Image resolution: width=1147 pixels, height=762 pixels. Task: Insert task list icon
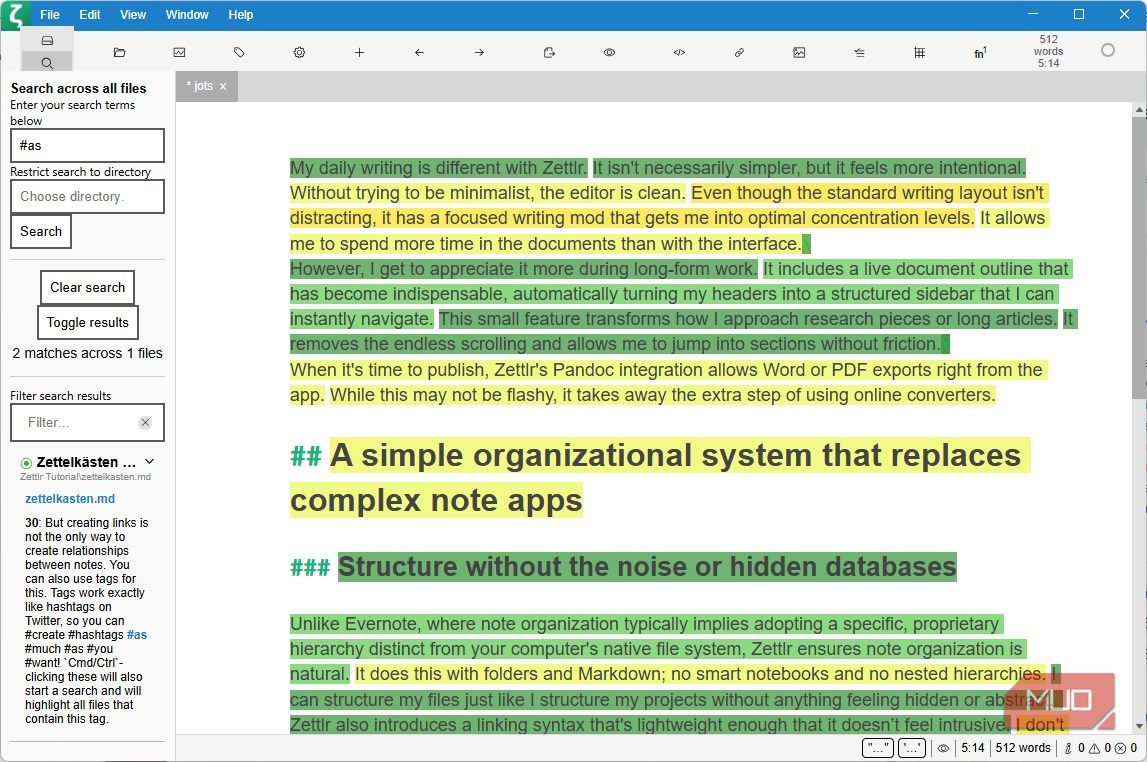860,52
